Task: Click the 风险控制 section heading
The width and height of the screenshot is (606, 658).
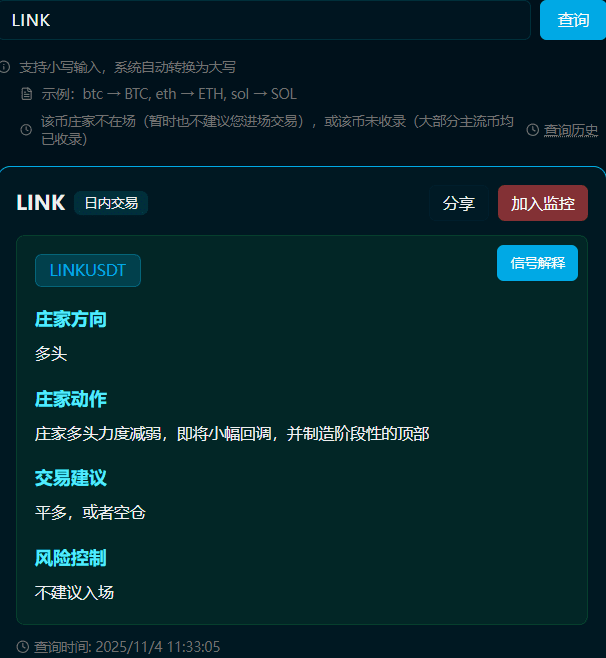Action: (71, 558)
